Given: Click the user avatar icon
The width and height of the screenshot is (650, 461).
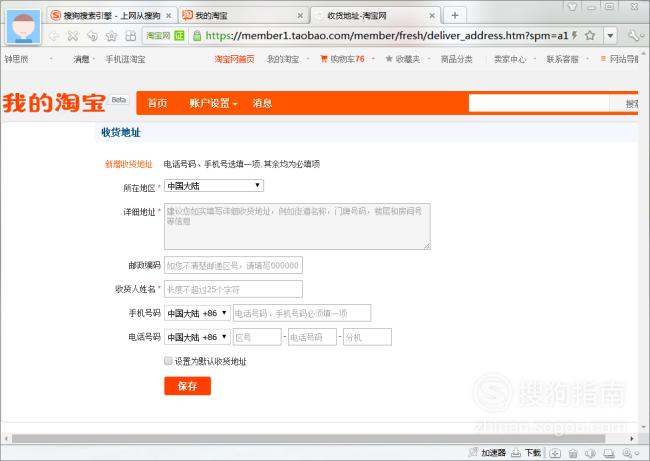Looking at the screenshot, I should 24,27.
